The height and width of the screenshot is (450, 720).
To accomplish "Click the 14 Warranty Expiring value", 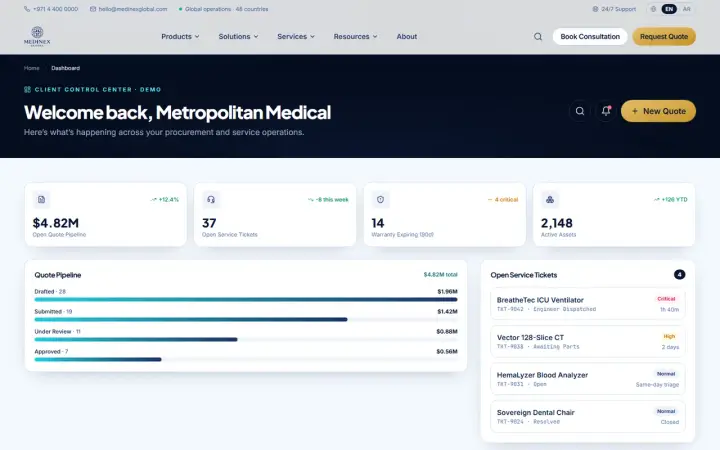I will (x=378, y=223).
